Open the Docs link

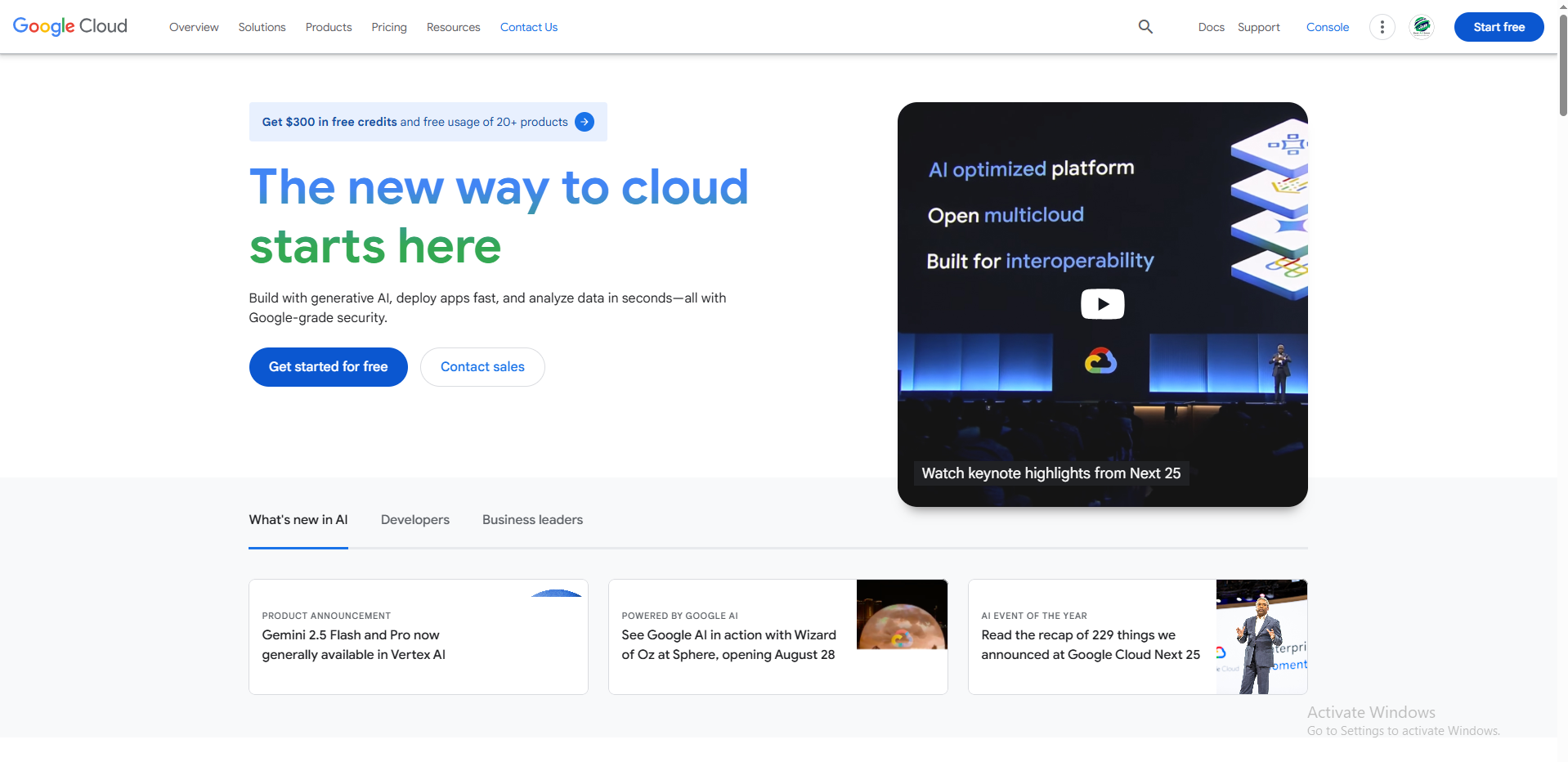[1211, 27]
